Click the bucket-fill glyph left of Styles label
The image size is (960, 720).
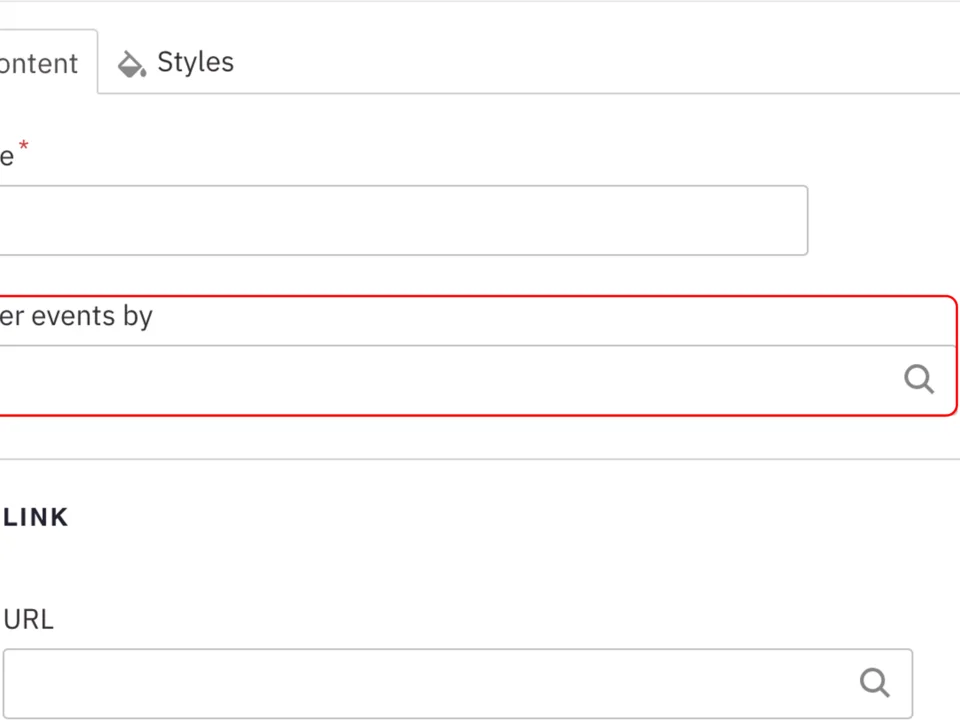(x=131, y=63)
